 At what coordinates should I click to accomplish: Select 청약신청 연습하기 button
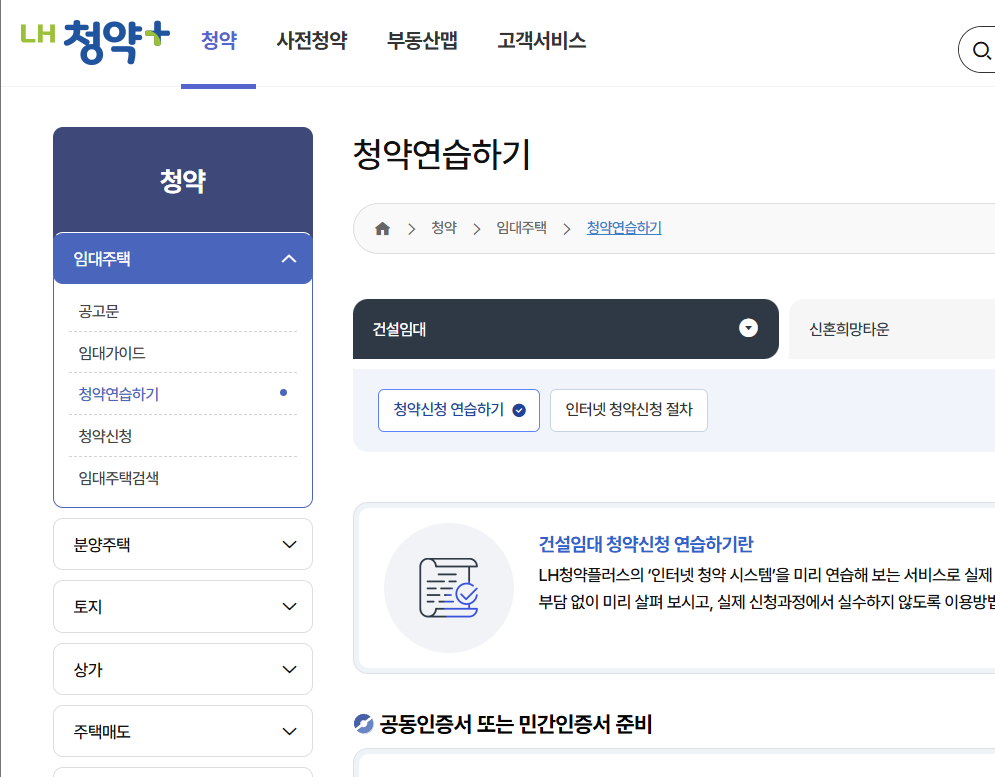[459, 410]
